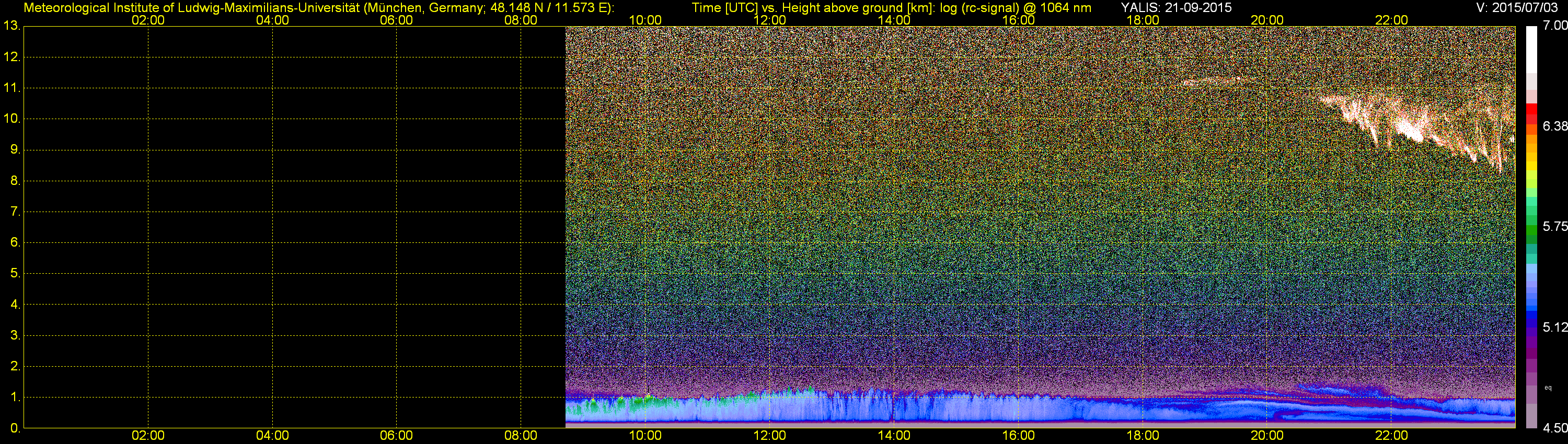The width and height of the screenshot is (1568, 444).
Task: Click the 10:00 label on the top time axis
Action: coord(645,20)
